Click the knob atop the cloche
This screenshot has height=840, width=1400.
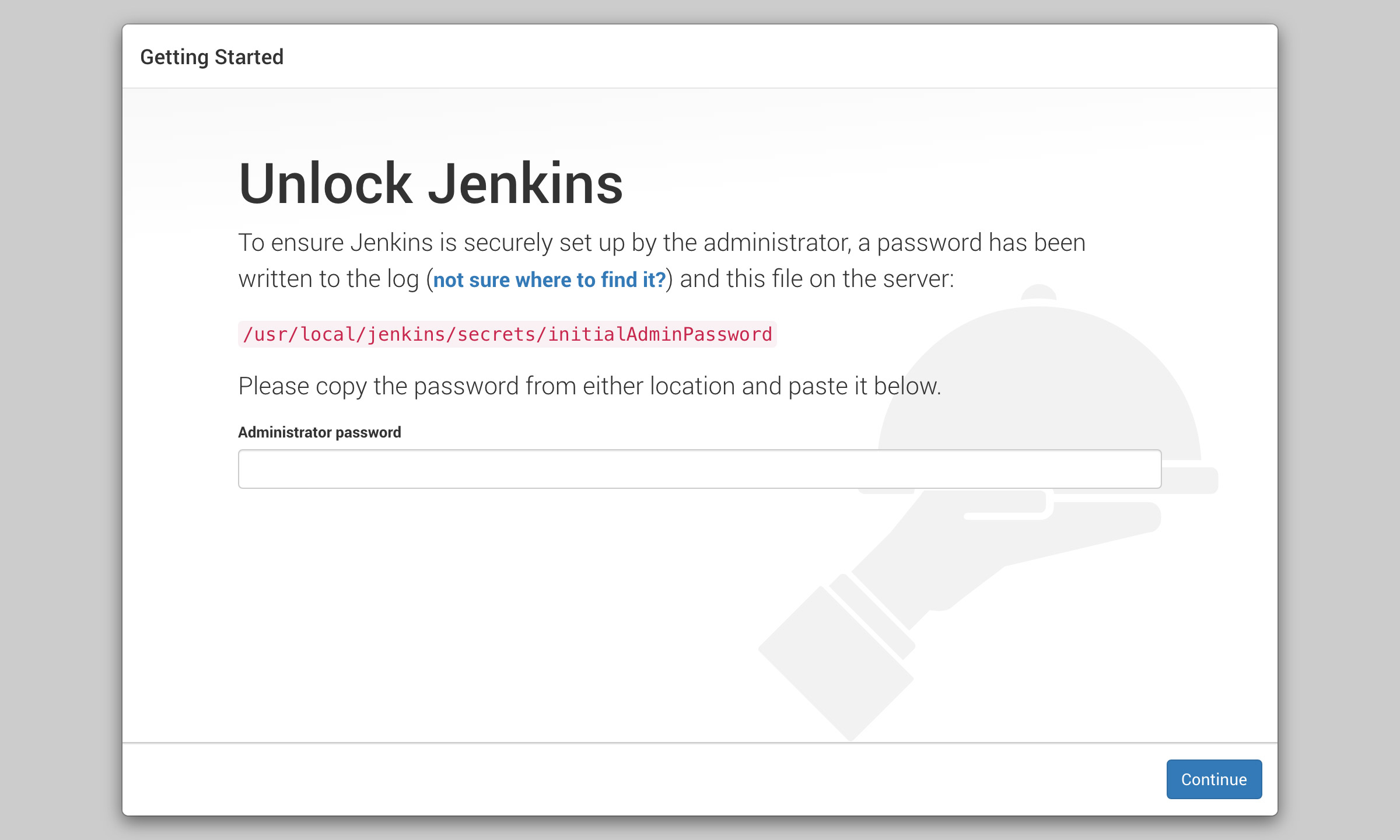click(x=1038, y=290)
